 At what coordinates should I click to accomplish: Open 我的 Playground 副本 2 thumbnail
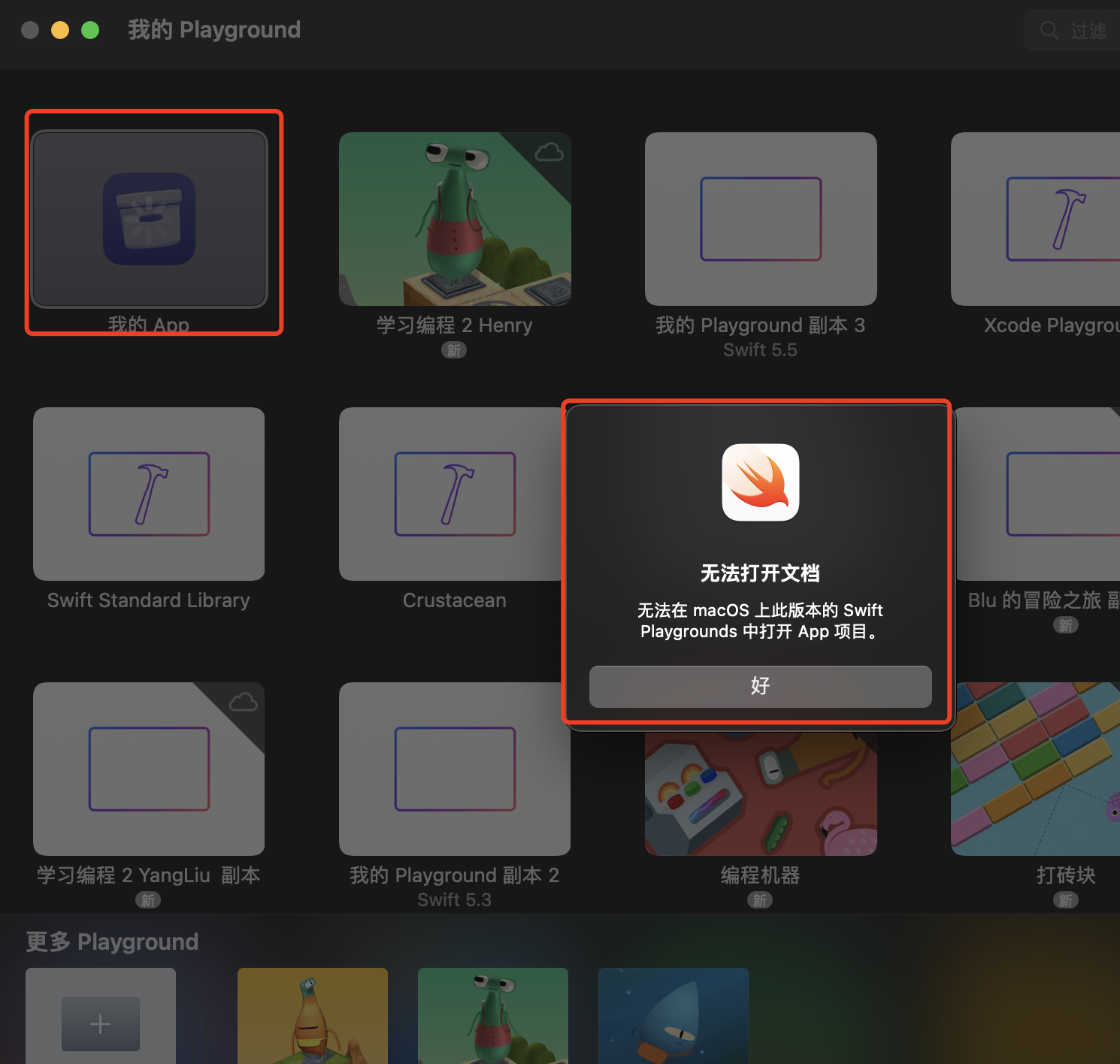pyautogui.click(x=455, y=769)
